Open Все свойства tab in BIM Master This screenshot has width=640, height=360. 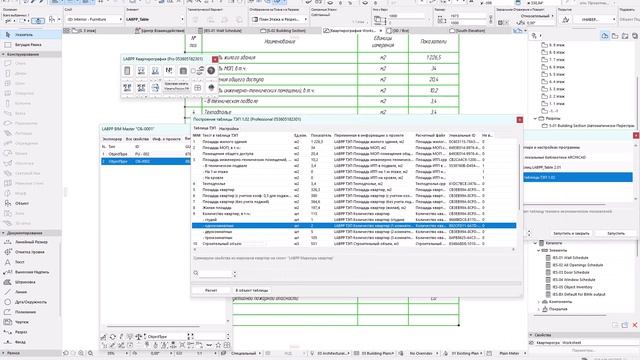point(137,139)
